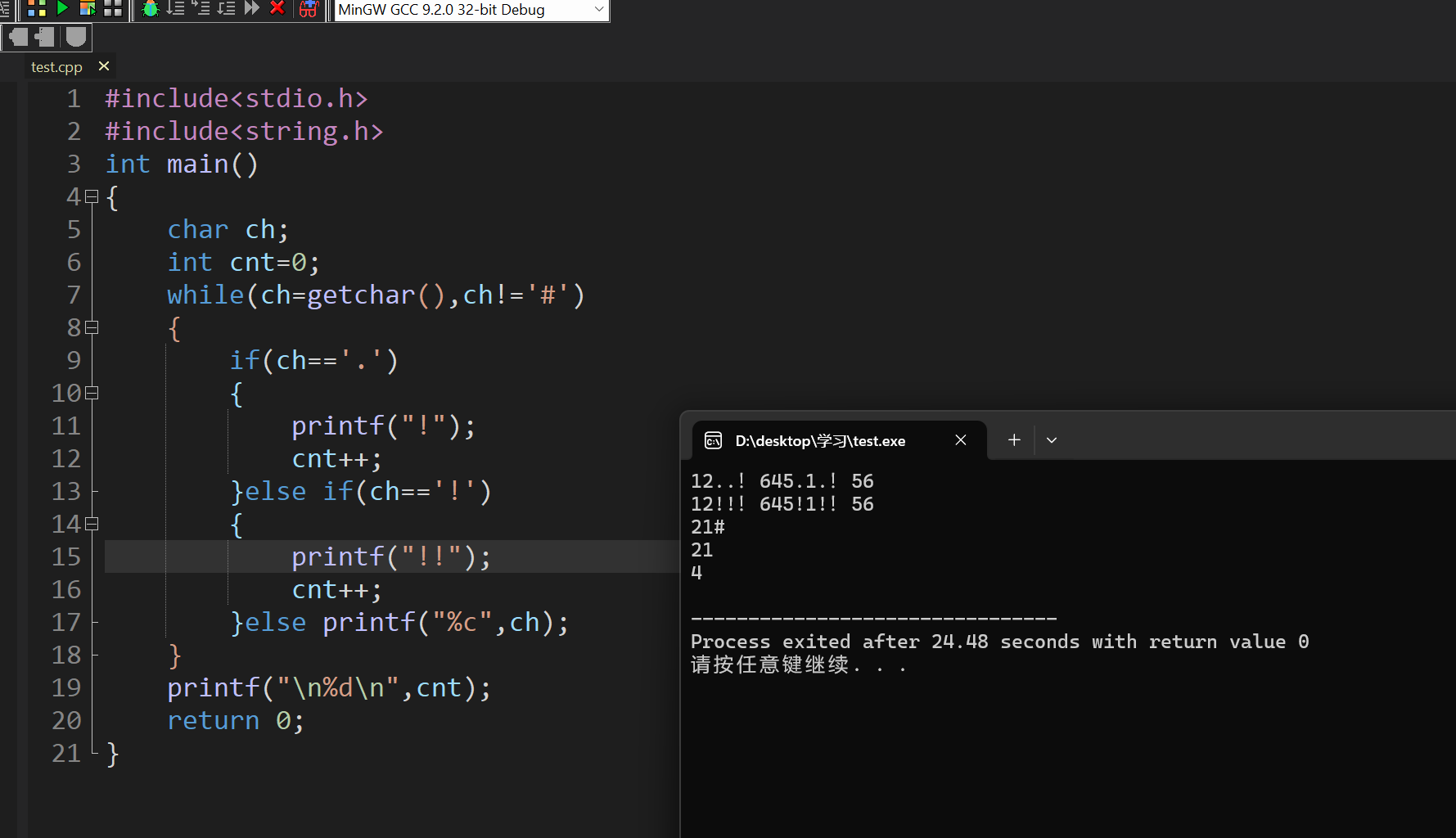Open a new console tab with plus button
This screenshot has height=838, width=1456.
[x=1014, y=440]
